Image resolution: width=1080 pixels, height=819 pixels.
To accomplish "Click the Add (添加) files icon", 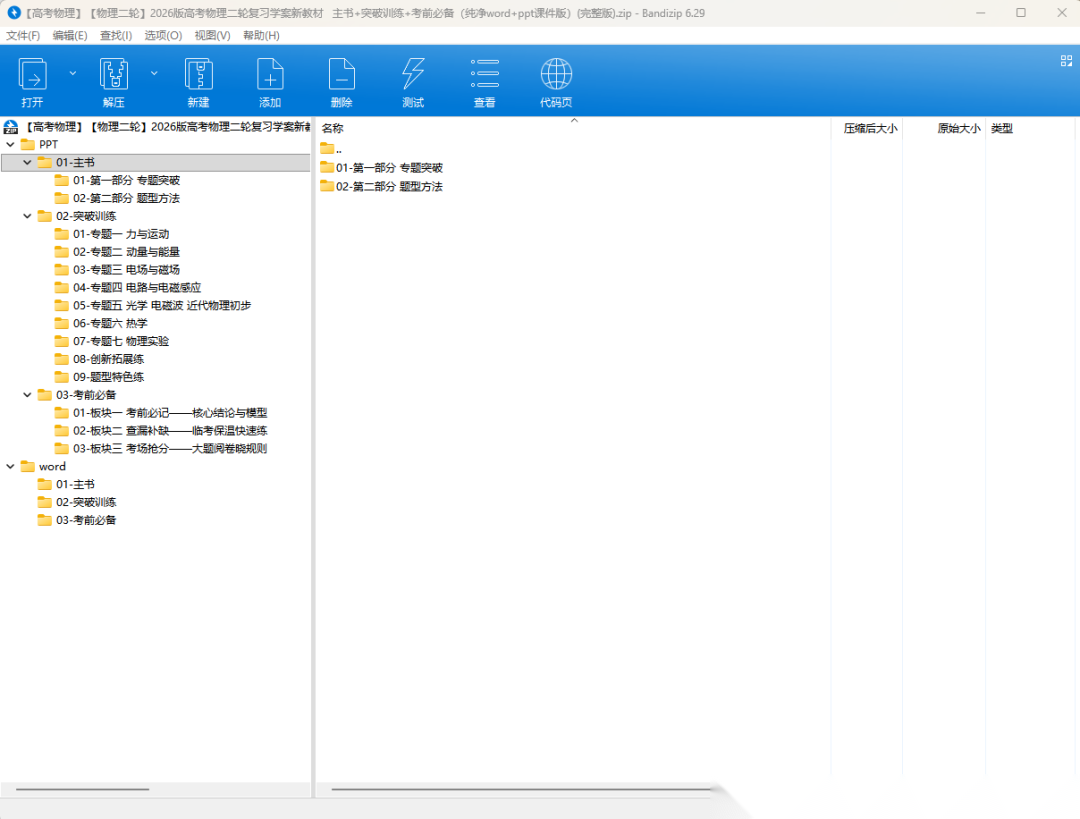I will tap(270, 76).
